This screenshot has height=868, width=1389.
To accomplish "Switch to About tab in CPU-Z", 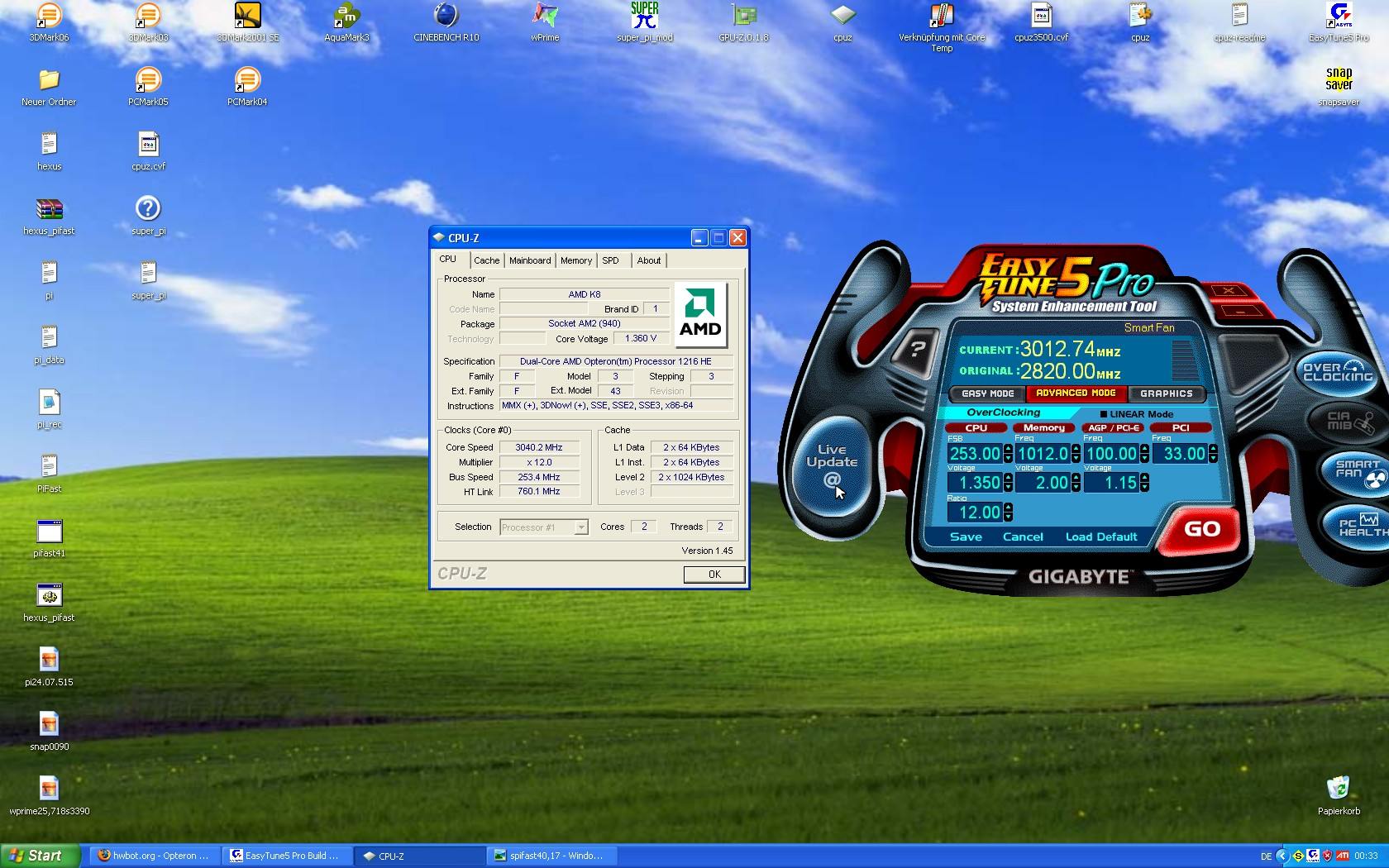I will pos(649,260).
